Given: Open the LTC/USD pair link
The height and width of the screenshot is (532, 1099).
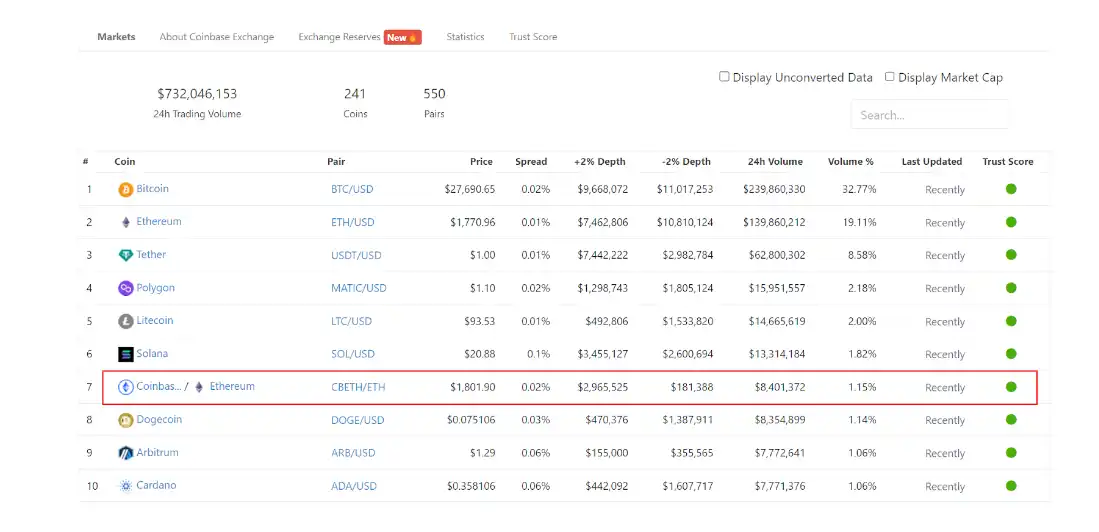Looking at the screenshot, I should click(x=351, y=321).
